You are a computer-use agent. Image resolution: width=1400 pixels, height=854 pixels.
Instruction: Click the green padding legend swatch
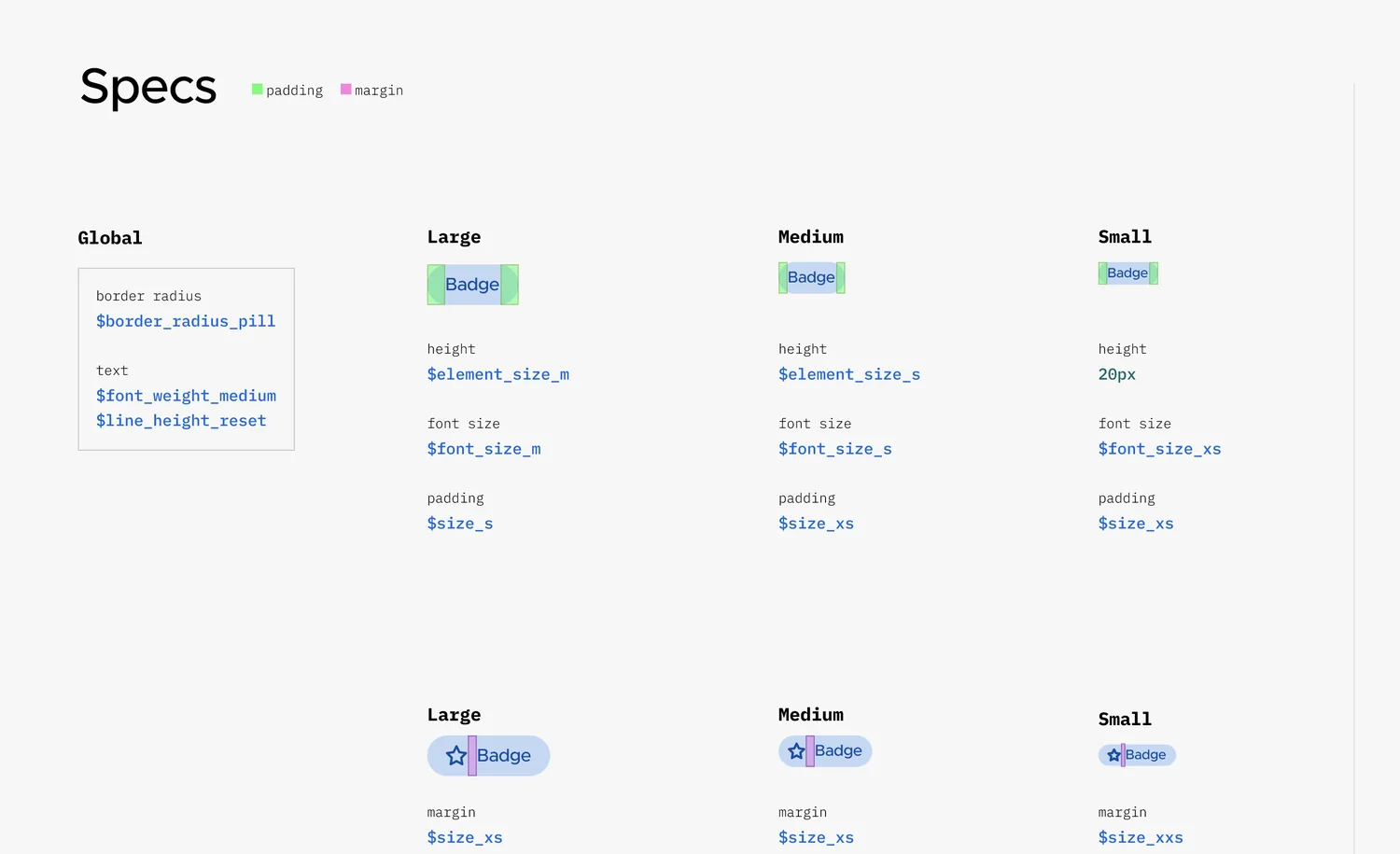click(257, 90)
